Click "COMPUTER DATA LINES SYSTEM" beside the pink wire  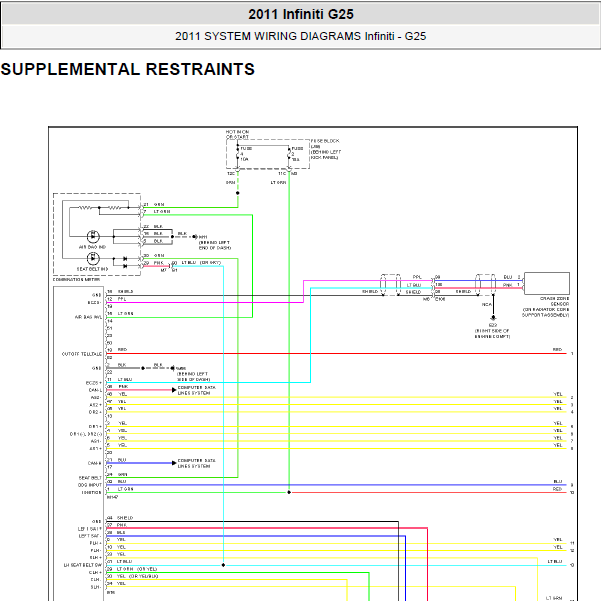click(196, 390)
